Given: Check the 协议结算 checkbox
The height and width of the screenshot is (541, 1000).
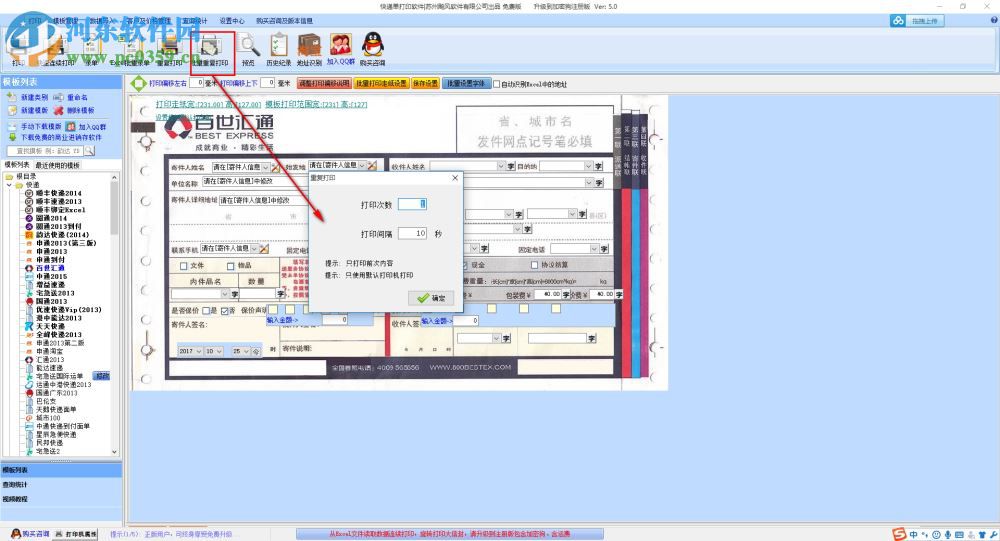Looking at the screenshot, I should (x=534, y=265).
